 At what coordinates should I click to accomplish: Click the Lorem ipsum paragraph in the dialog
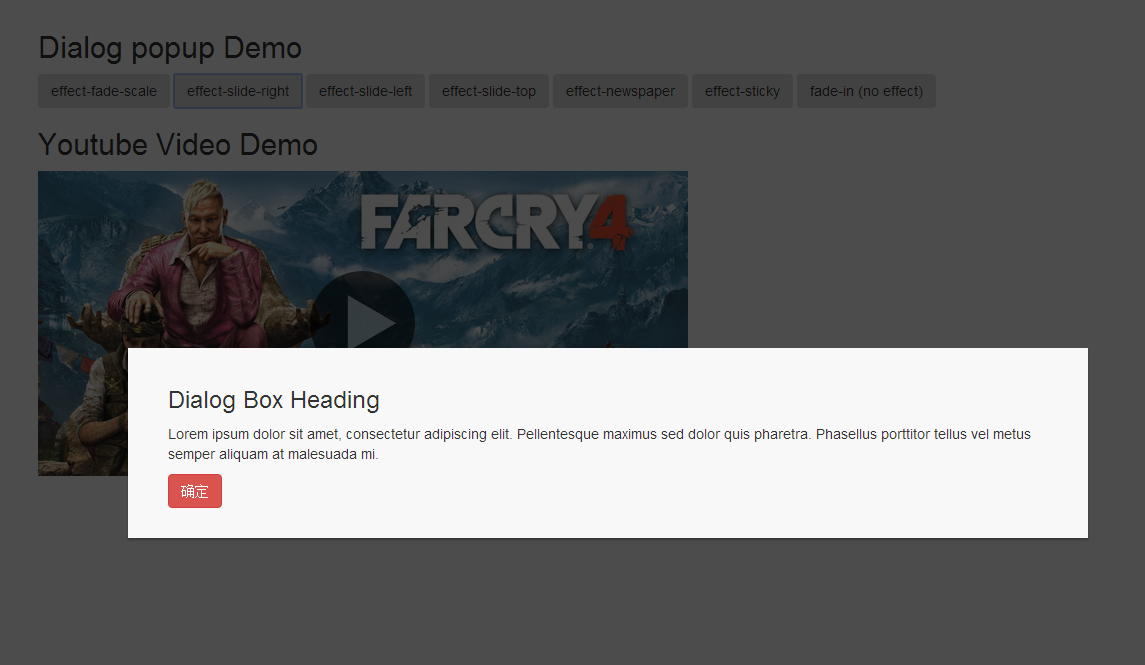(600, 444)
